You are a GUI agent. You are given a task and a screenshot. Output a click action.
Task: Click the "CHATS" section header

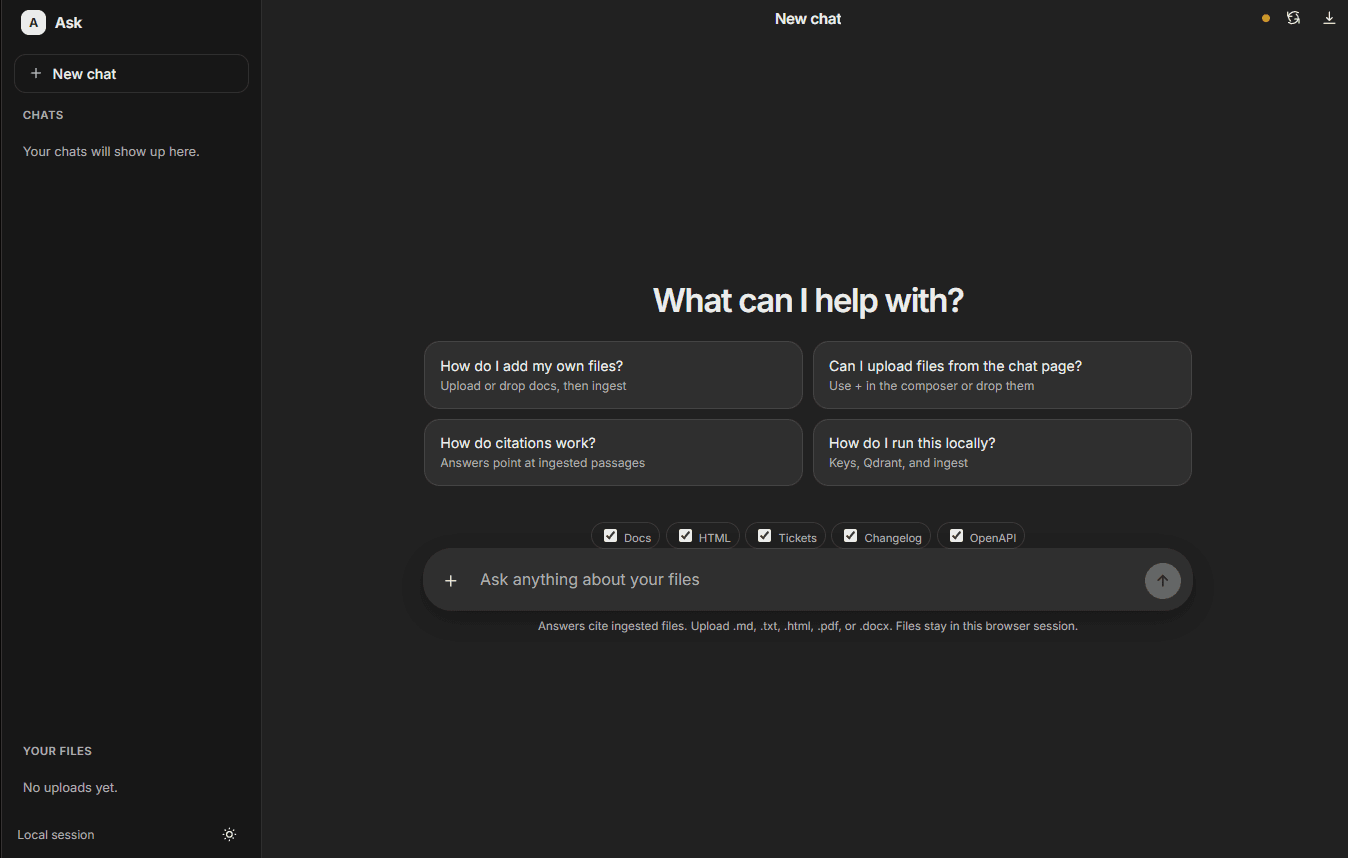click(43, 115)
